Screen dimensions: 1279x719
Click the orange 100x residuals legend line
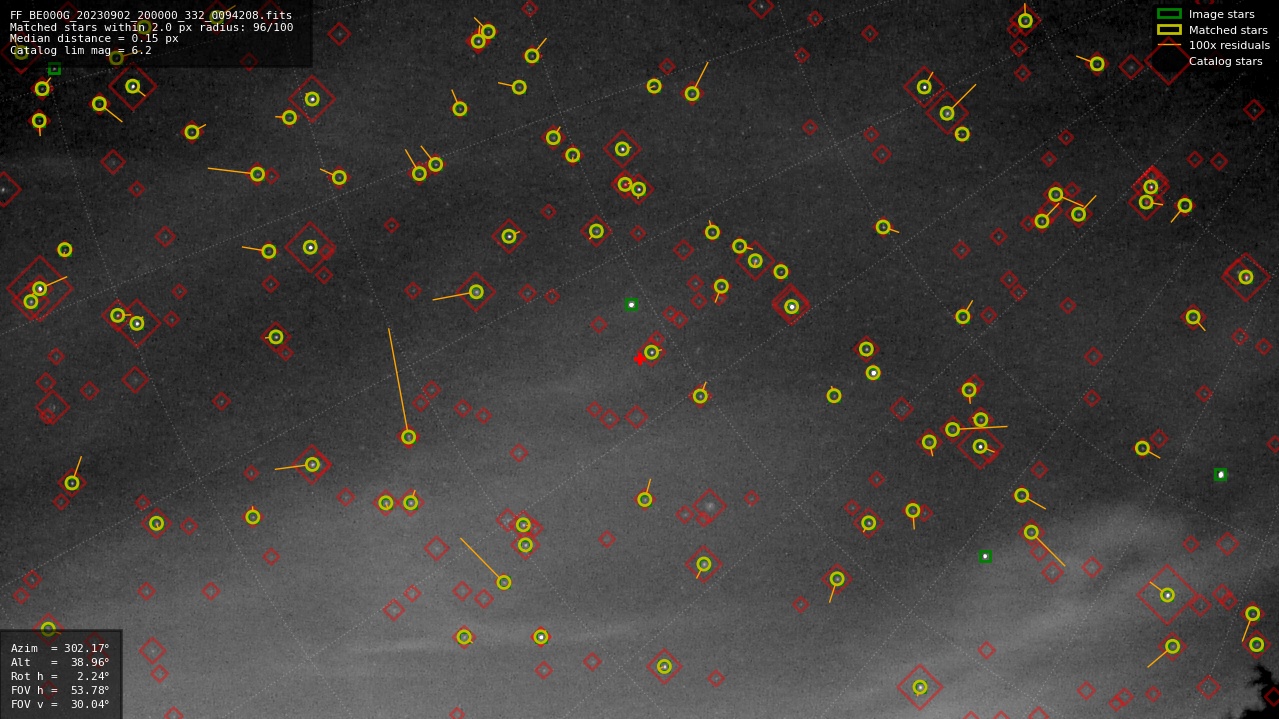click(x=1169, y=45)
